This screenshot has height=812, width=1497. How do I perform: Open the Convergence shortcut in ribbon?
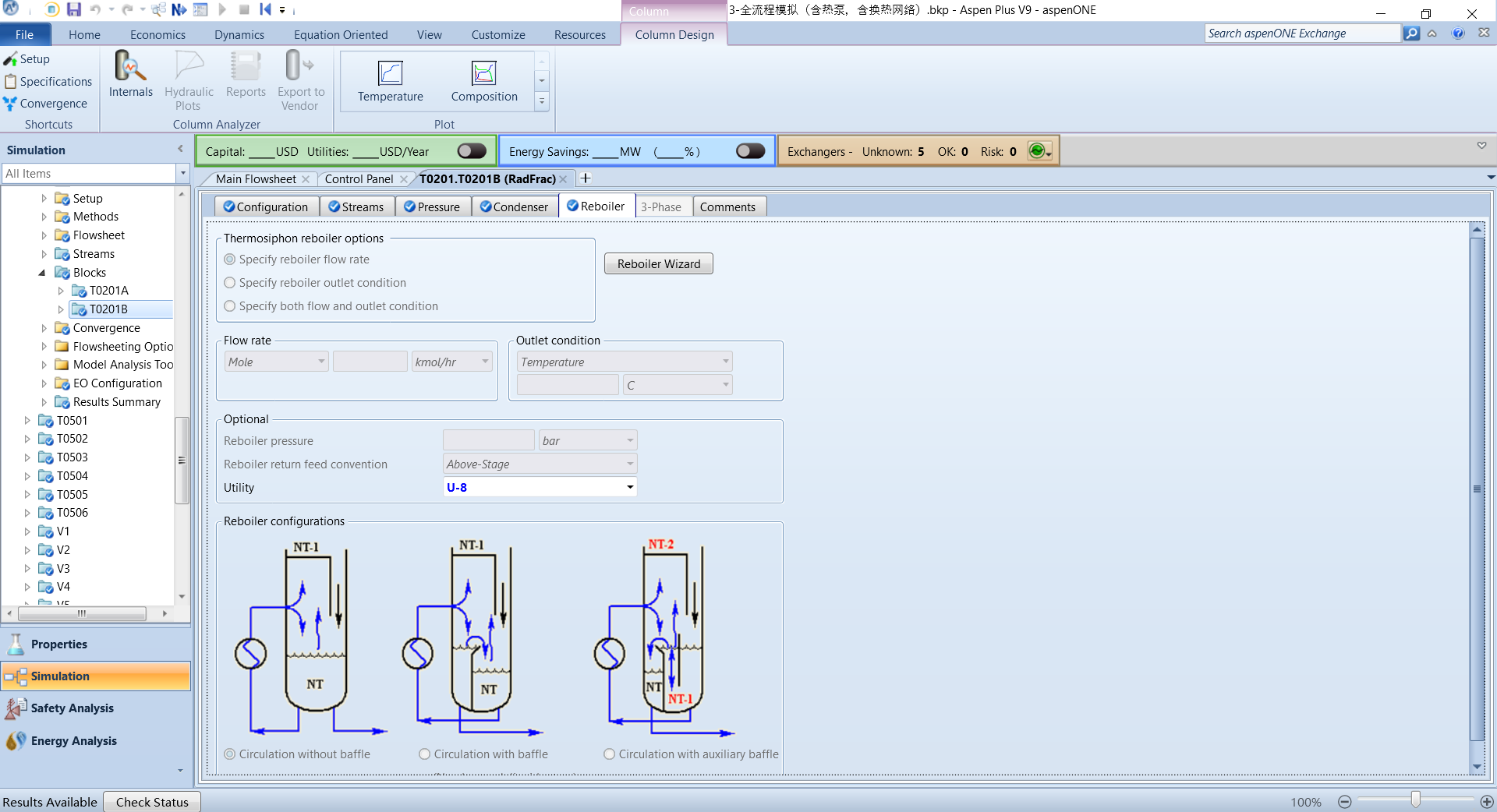click(x=45, y=104)
